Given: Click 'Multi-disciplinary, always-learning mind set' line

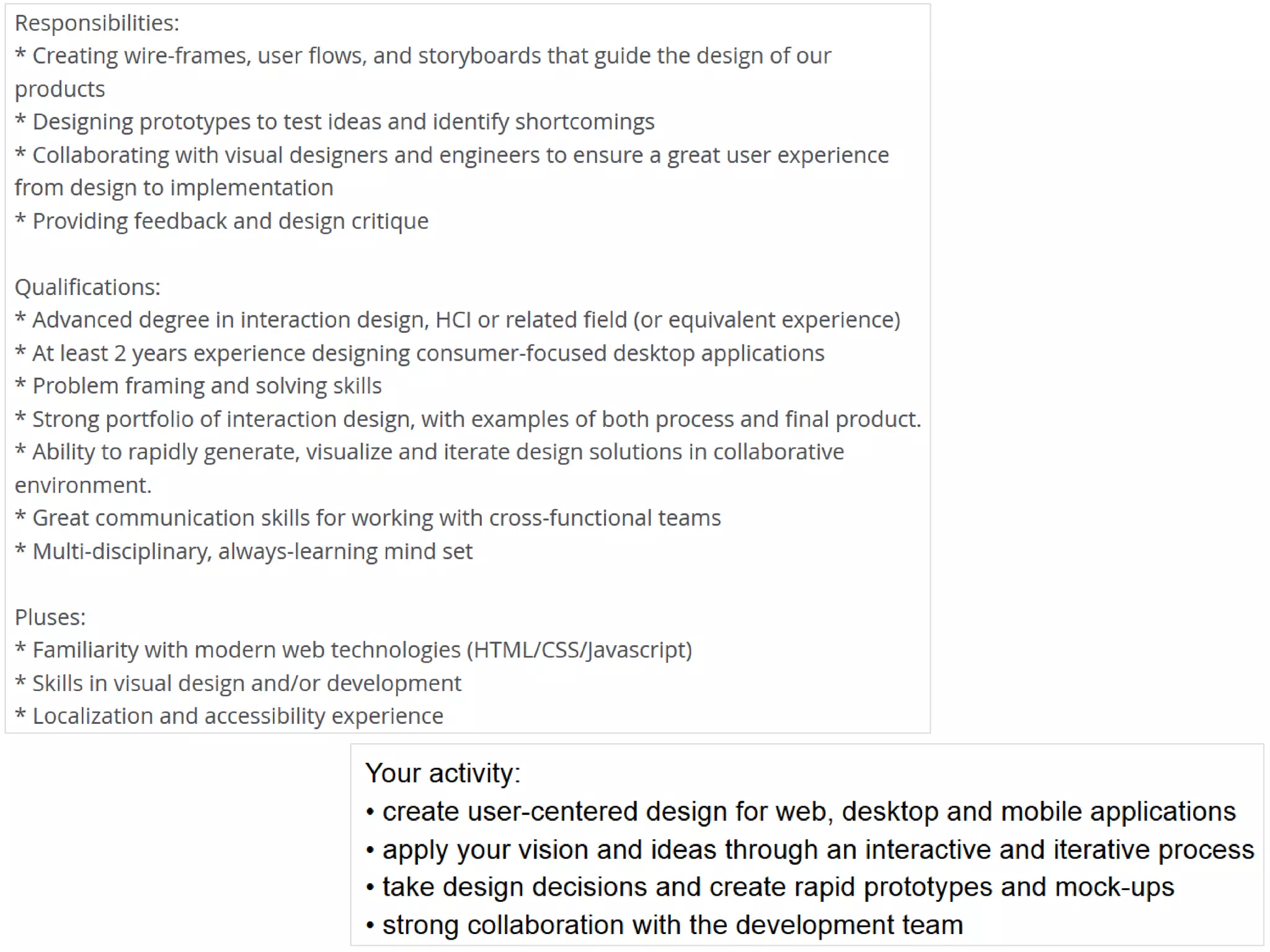Looking at the screenshot, I should coord(244,552).
